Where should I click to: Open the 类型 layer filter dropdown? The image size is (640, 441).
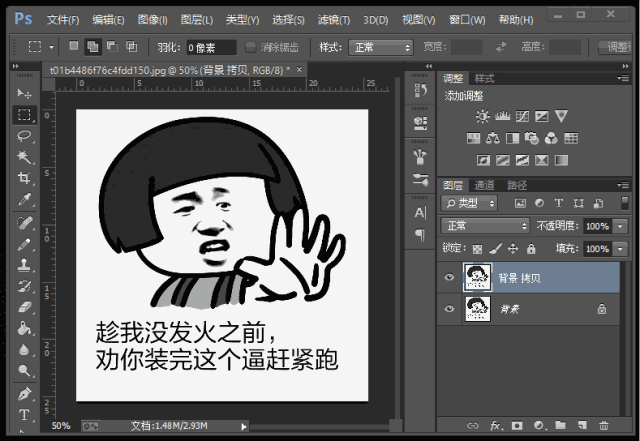click(x=469, y=203)
